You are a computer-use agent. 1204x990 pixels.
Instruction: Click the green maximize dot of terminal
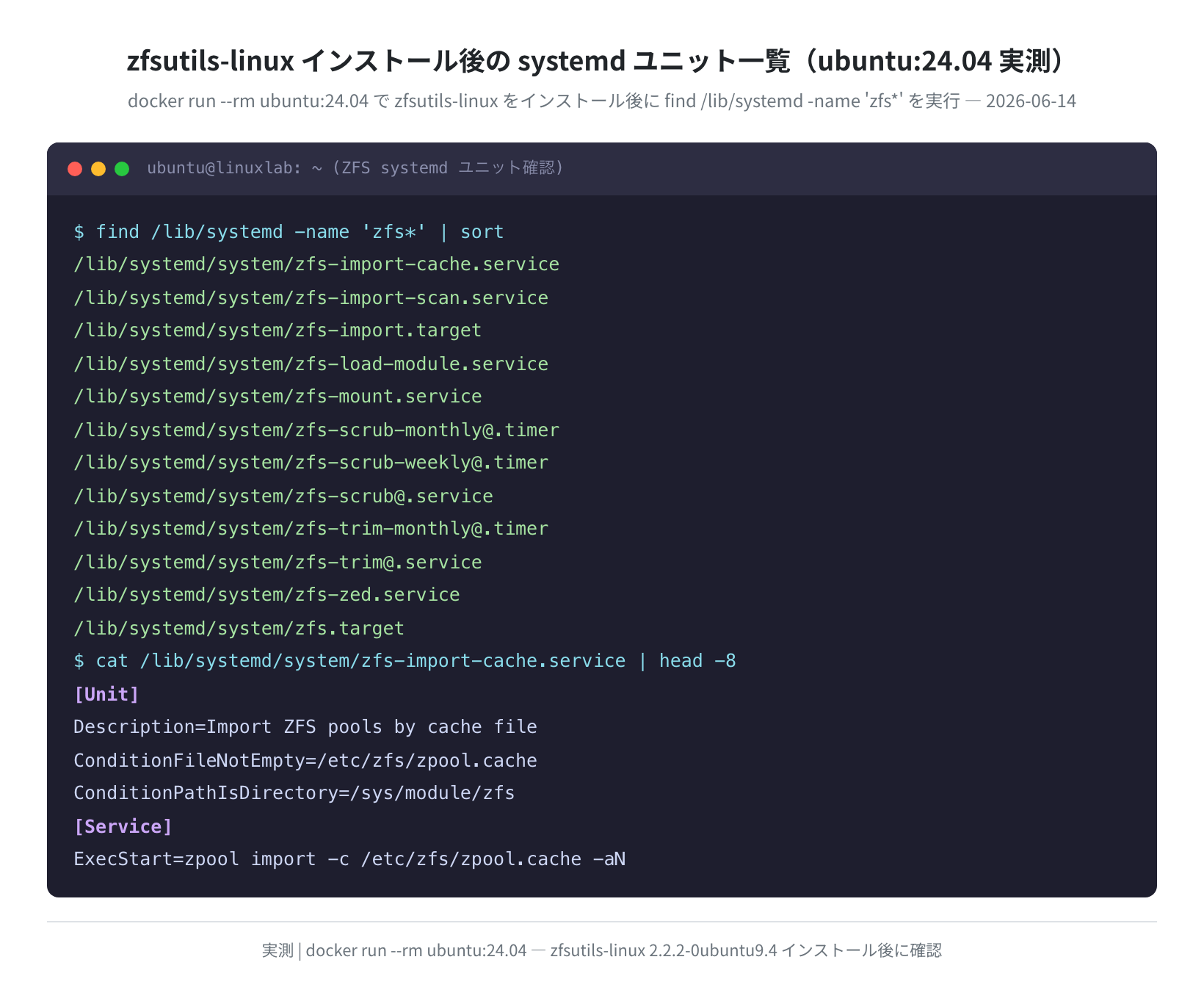(x=122, y=169)
